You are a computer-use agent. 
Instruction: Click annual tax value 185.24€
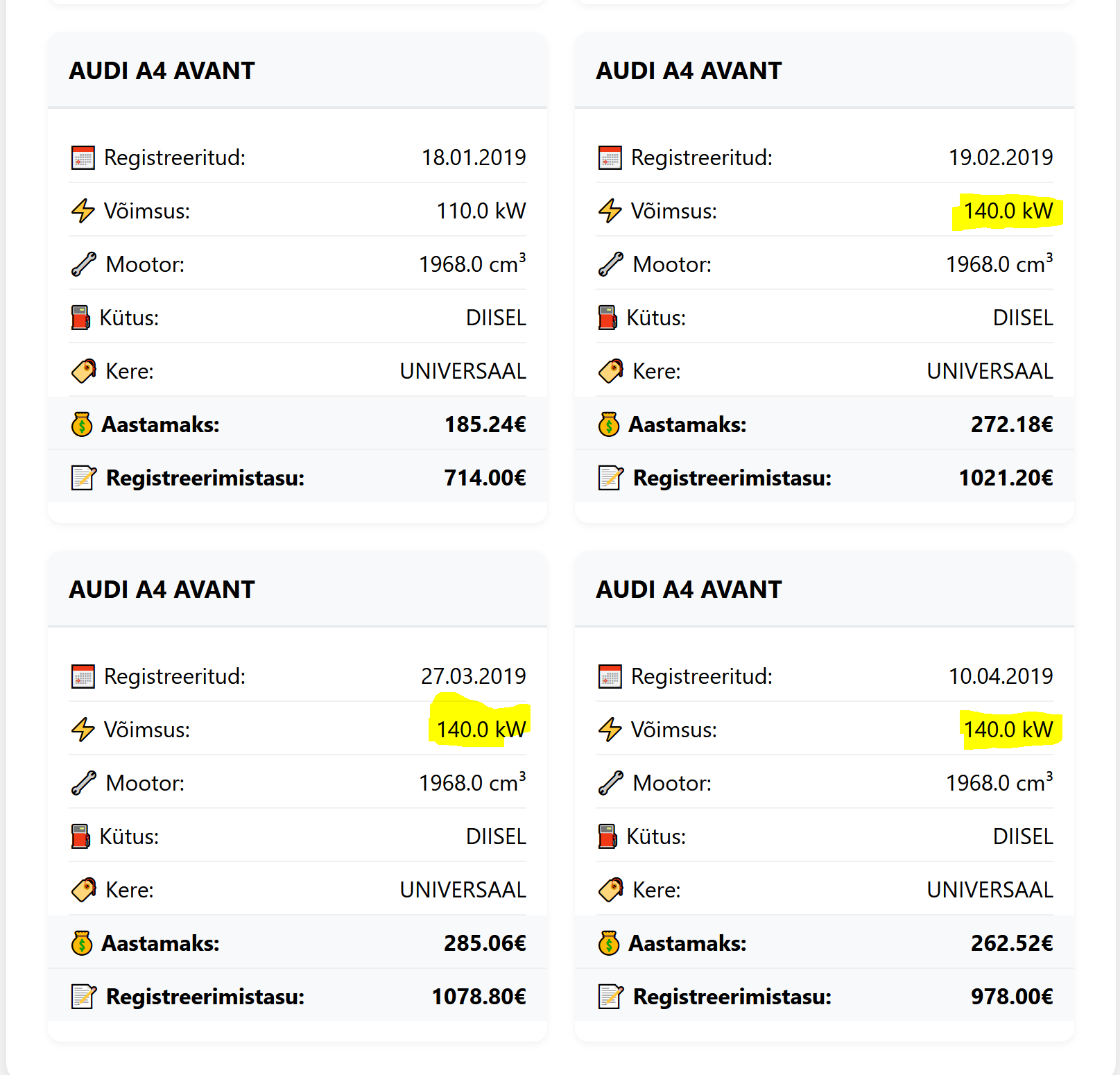485,424
